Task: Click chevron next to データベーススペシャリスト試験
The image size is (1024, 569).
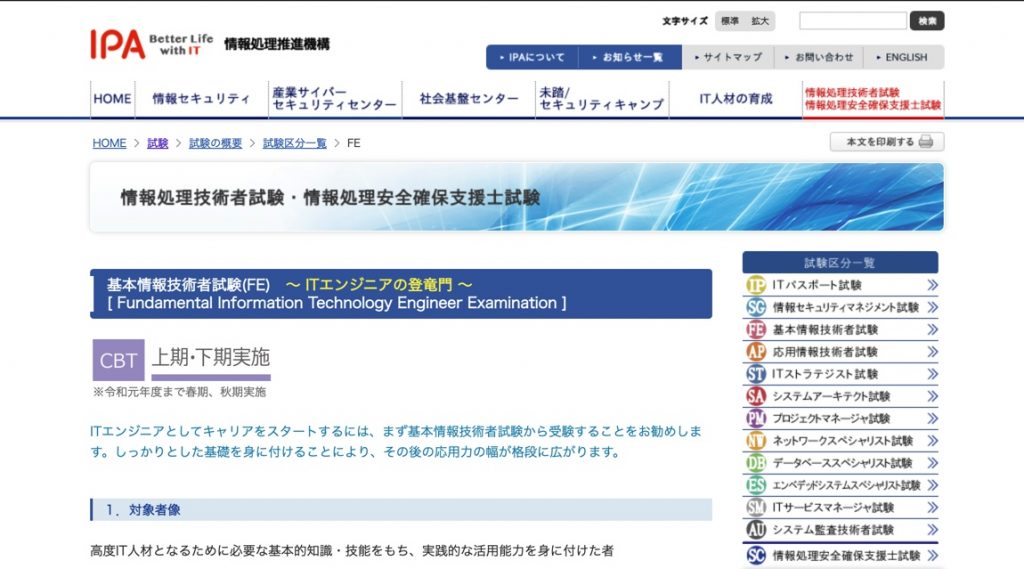Action: pyautogui.click(x=932, y=463)
